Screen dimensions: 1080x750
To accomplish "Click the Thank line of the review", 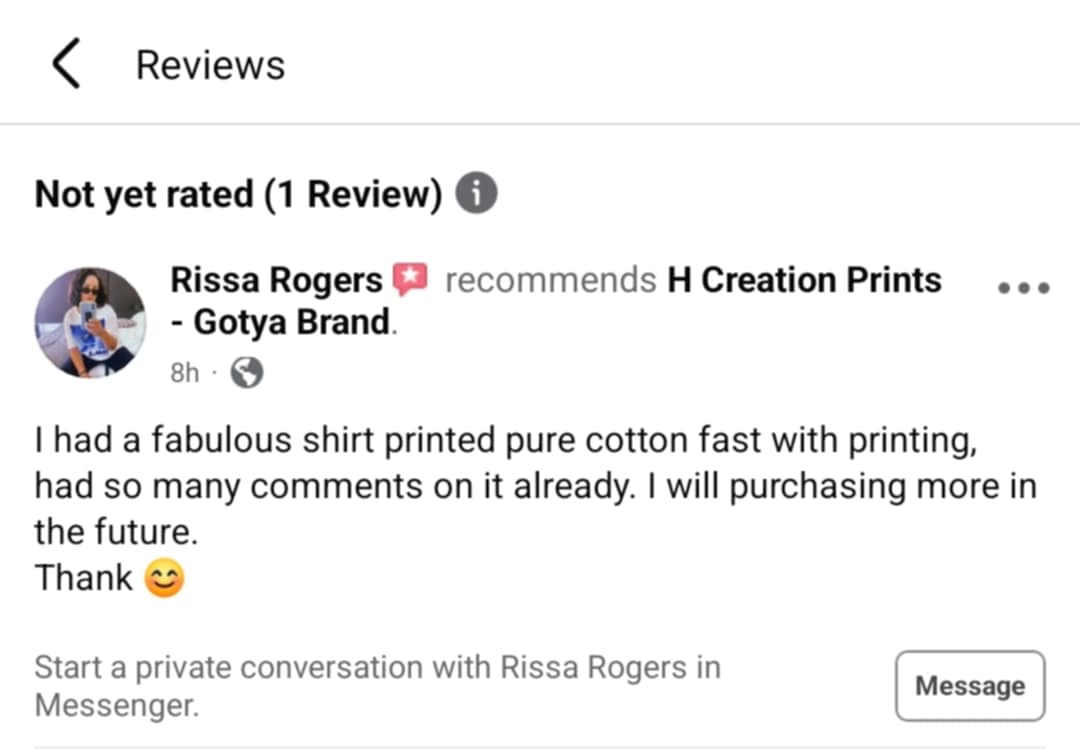I will [x=84, y=578].
